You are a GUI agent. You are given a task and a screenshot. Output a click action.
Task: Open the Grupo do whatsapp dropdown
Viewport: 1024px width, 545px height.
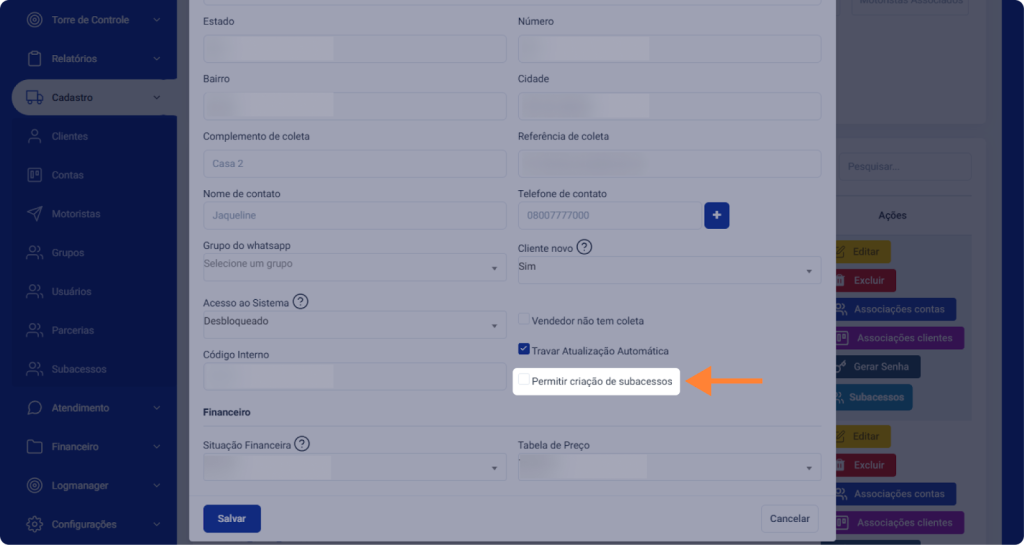click(x=354, y=267)
